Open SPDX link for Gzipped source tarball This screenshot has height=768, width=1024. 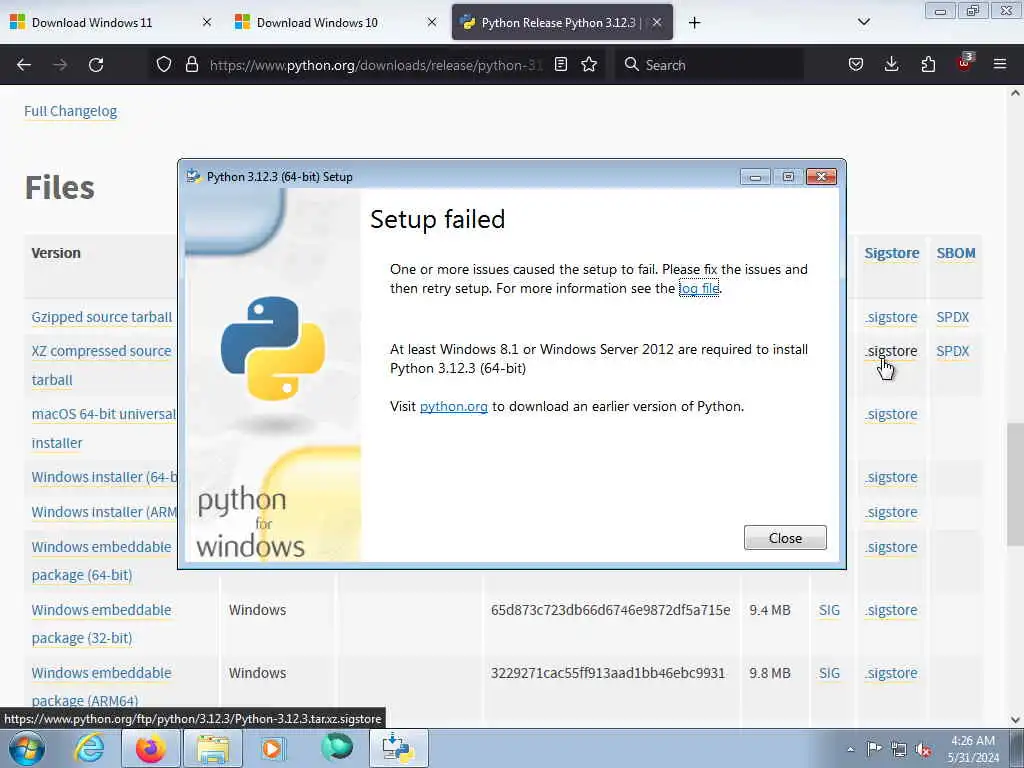click(x=953, y=317)
